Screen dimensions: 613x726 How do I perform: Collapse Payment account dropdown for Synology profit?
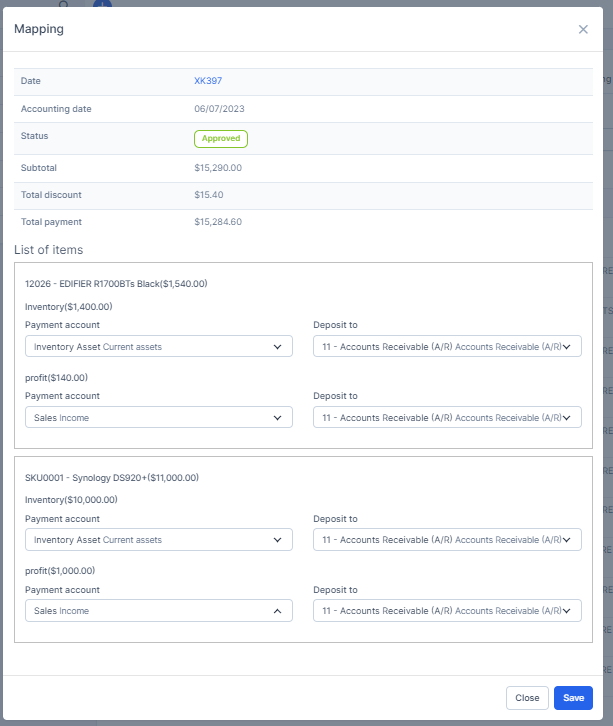pyautogui.click(x=158, y=611)
